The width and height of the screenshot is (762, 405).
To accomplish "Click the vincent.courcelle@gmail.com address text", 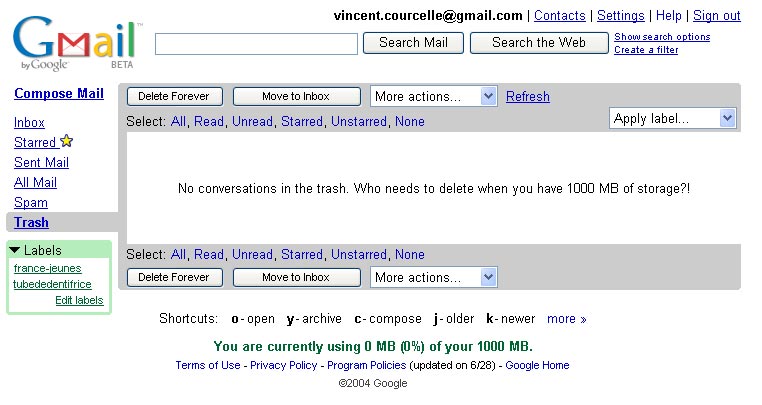I will pyautogui.click(x=428, y=16).
